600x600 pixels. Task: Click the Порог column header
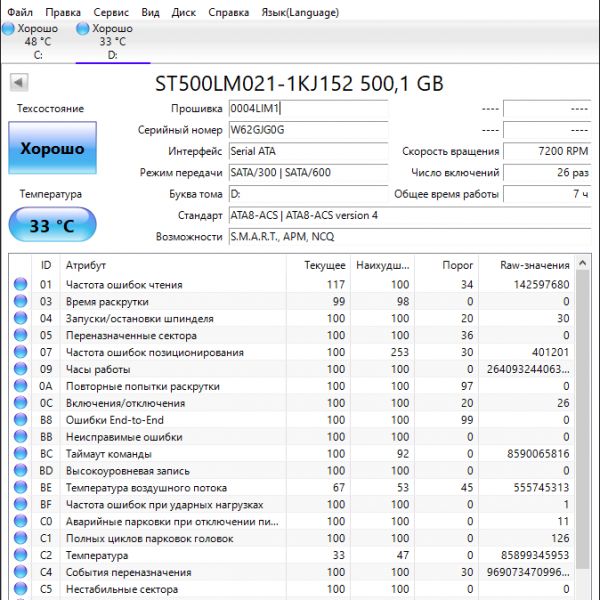447,265
